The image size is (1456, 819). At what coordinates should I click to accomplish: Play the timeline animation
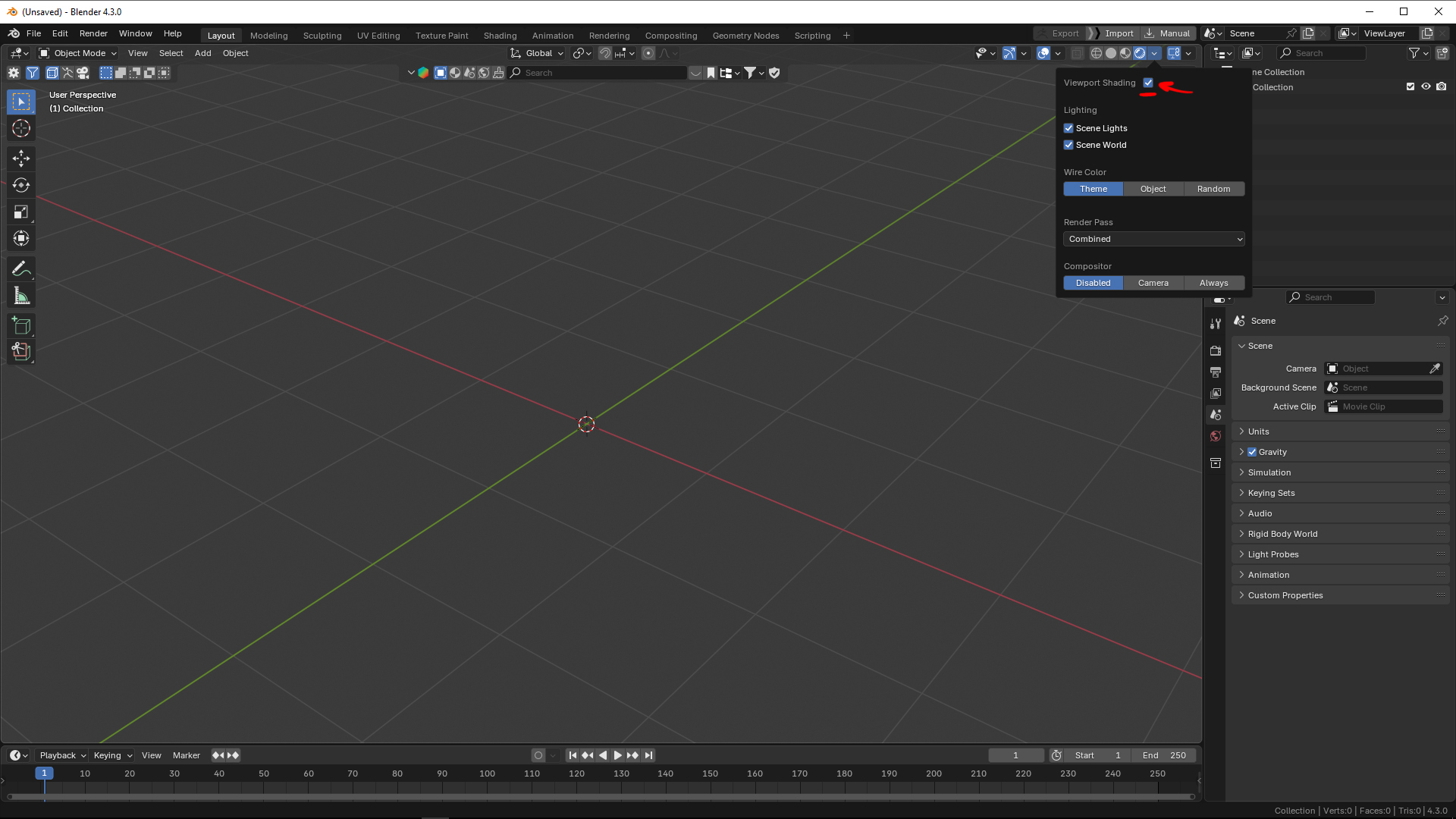click(x=617, y=755)
